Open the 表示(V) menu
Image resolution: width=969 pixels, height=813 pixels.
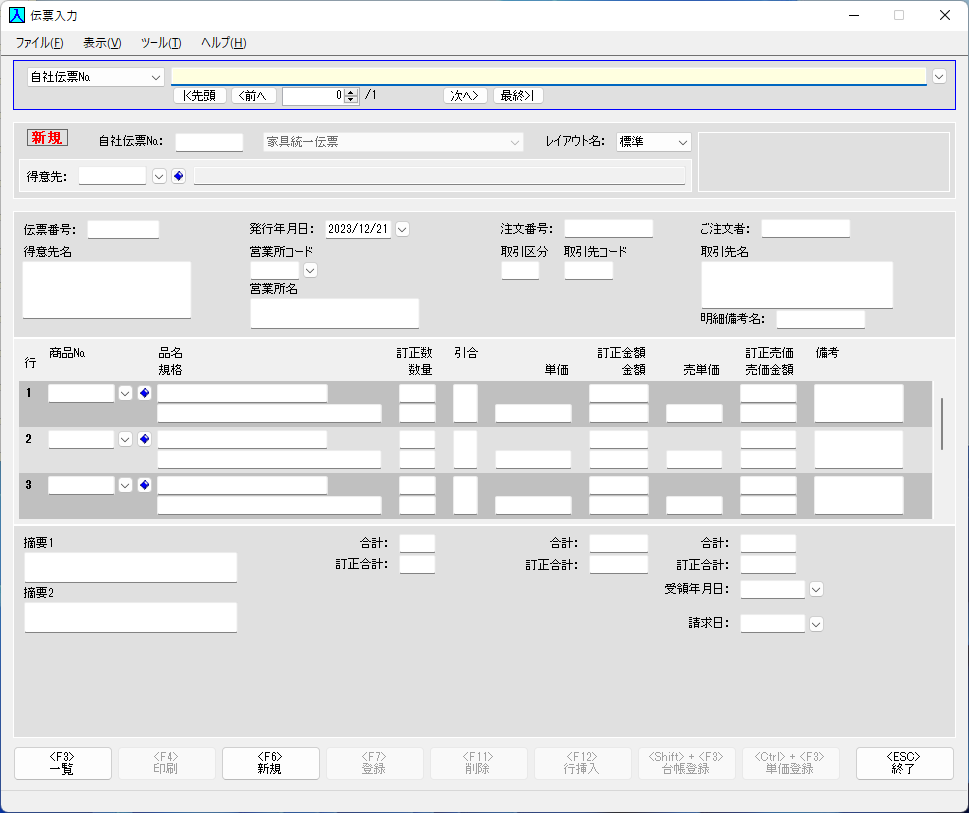[x=102, y=43]
